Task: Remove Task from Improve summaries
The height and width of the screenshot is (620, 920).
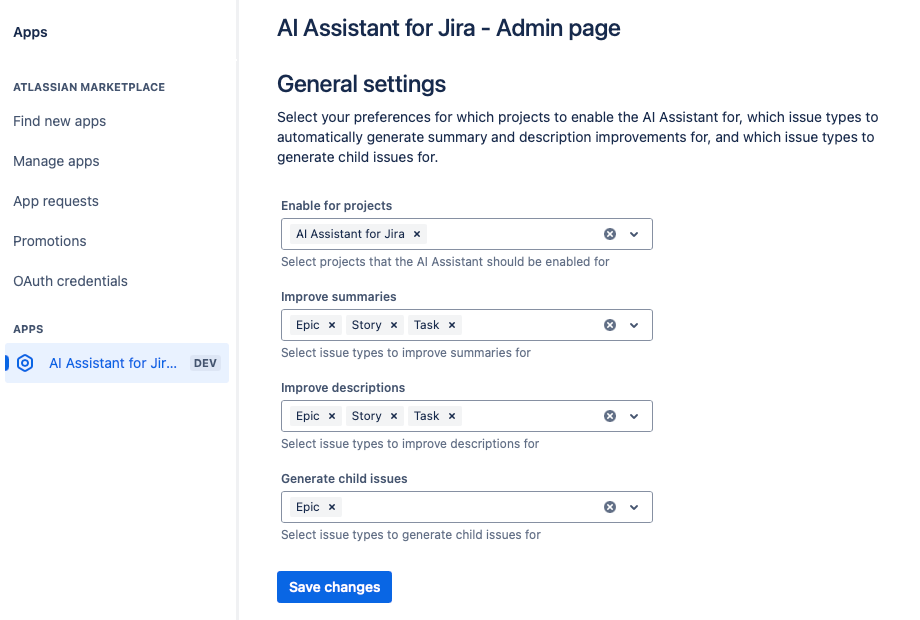Action: point(452,325)
